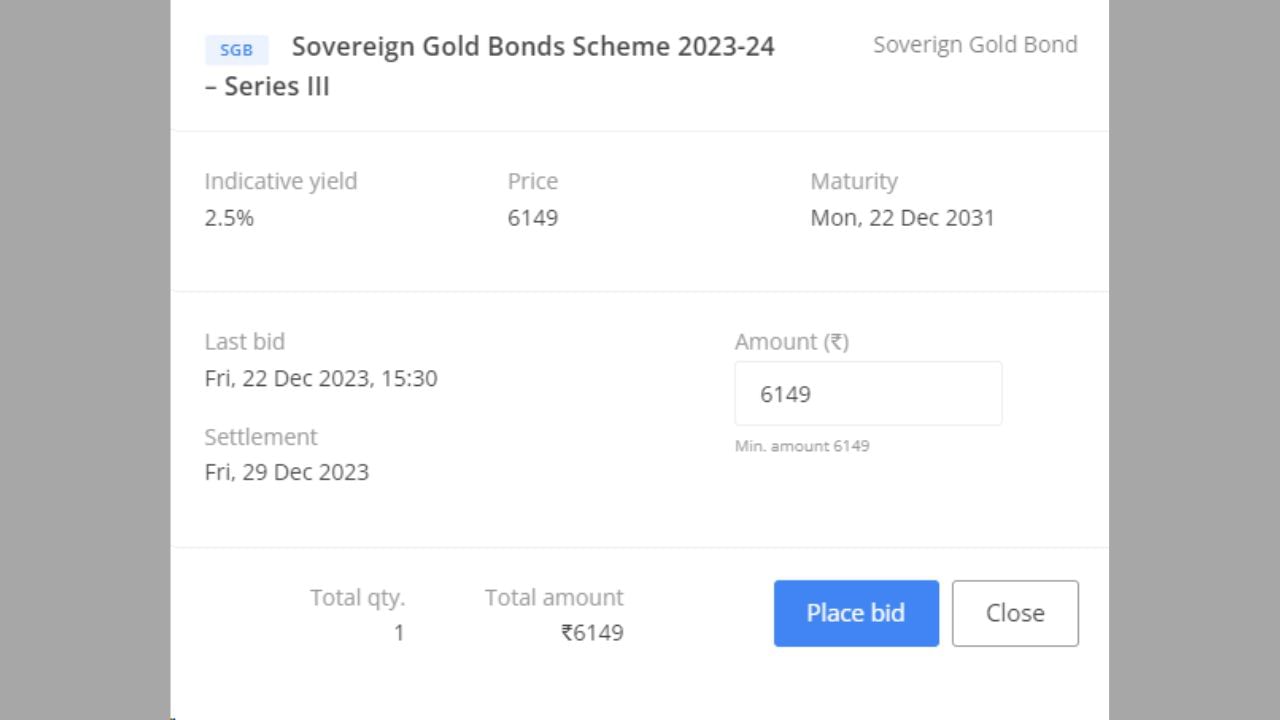This screenshot has width=1280, height=720.
Task: Select the ₹6149 total amount value
Action: 592,633
